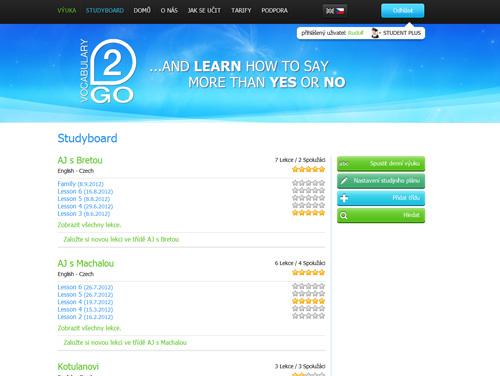Viewport: 500px width, 376px height.
Task: Click the Studyboard page heading
Action: [x=87, y=138]
